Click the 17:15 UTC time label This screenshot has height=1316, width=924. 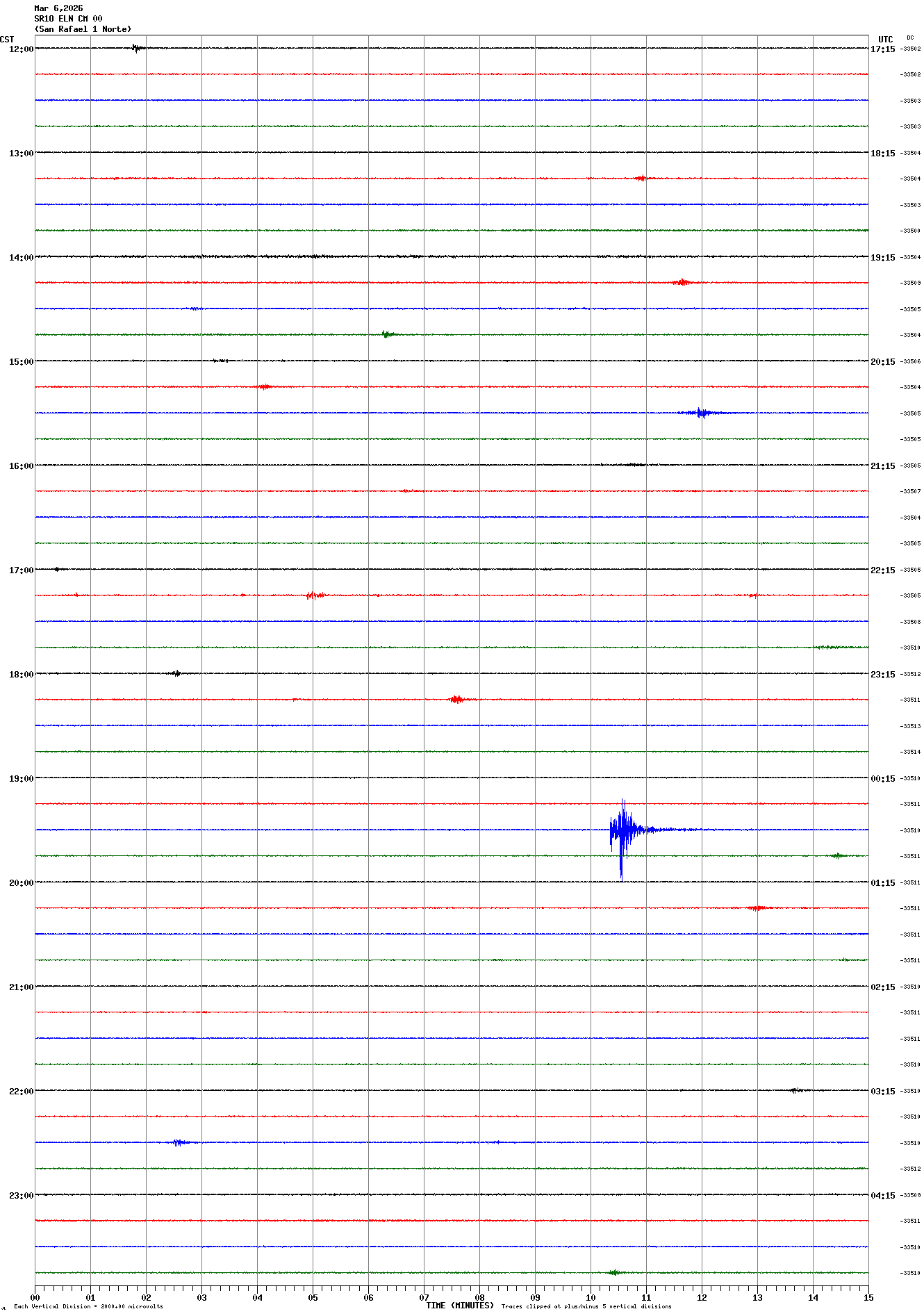(882, 49)
